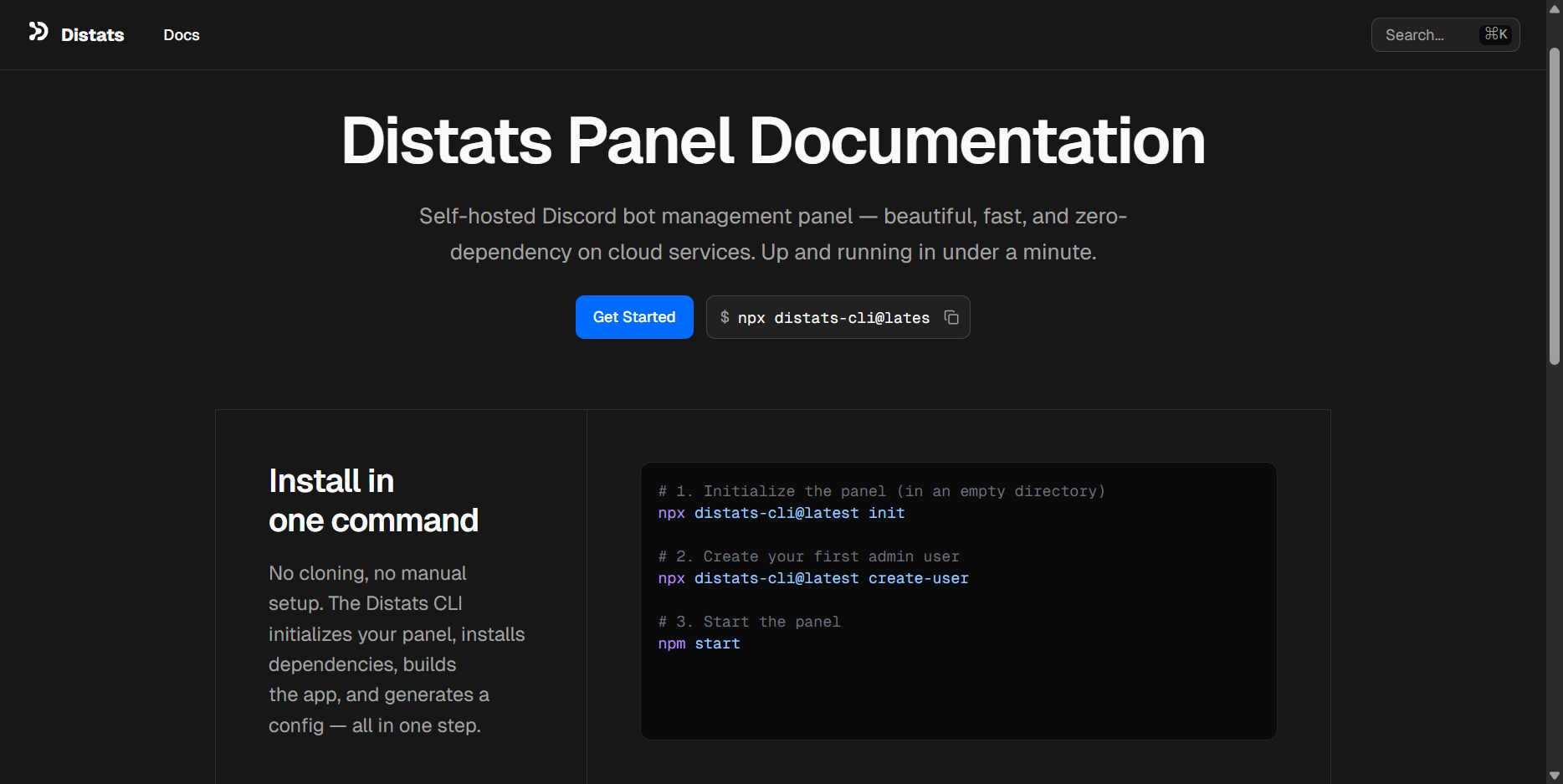Click the 'npm start' command in the code block

(699, 643)
